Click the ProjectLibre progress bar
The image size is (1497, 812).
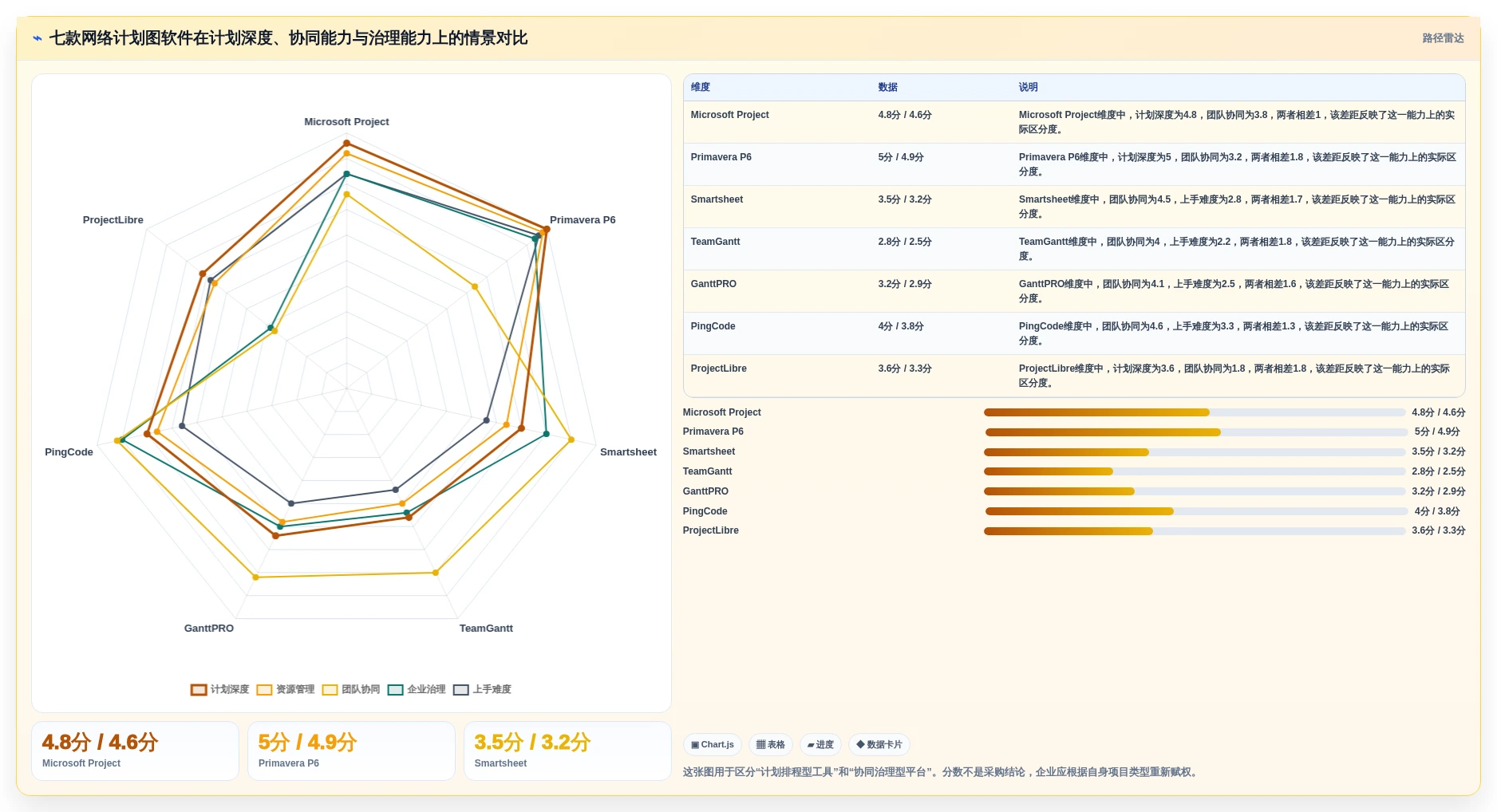click(1195, 531)
